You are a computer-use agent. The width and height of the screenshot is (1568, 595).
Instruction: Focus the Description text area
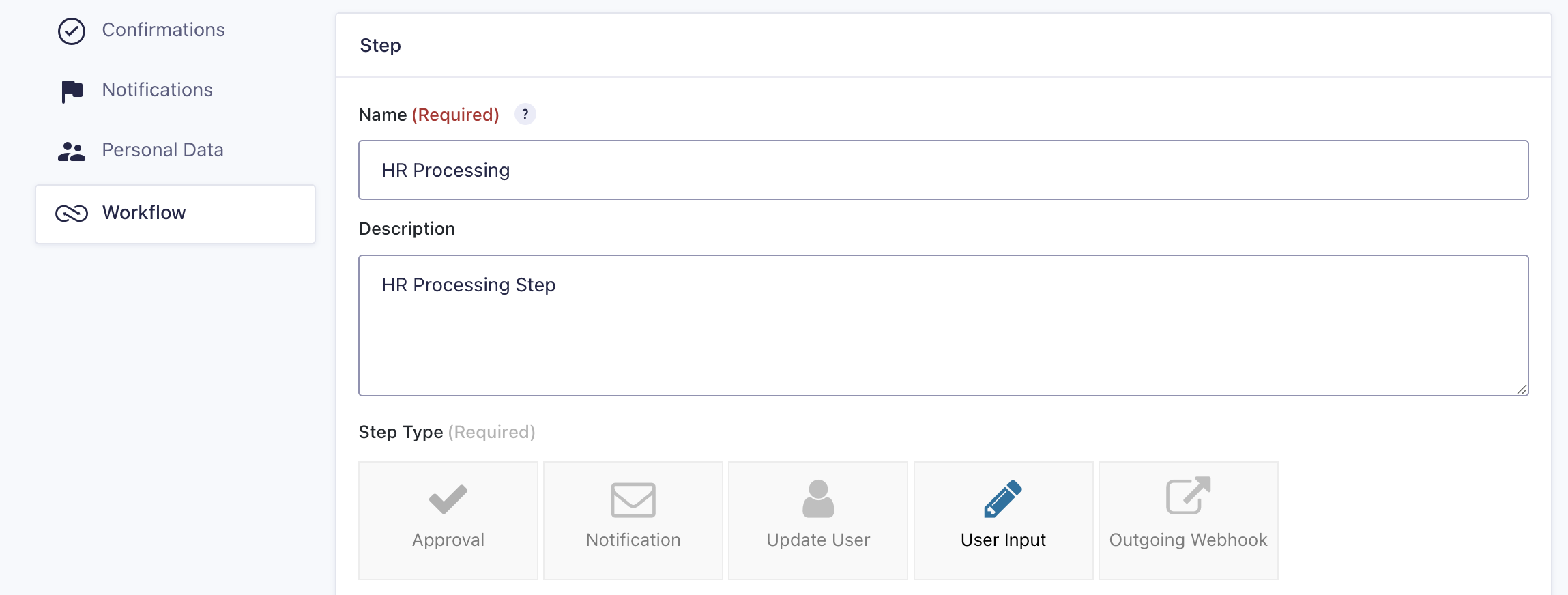pyautogui.click(x=943, y=325)
